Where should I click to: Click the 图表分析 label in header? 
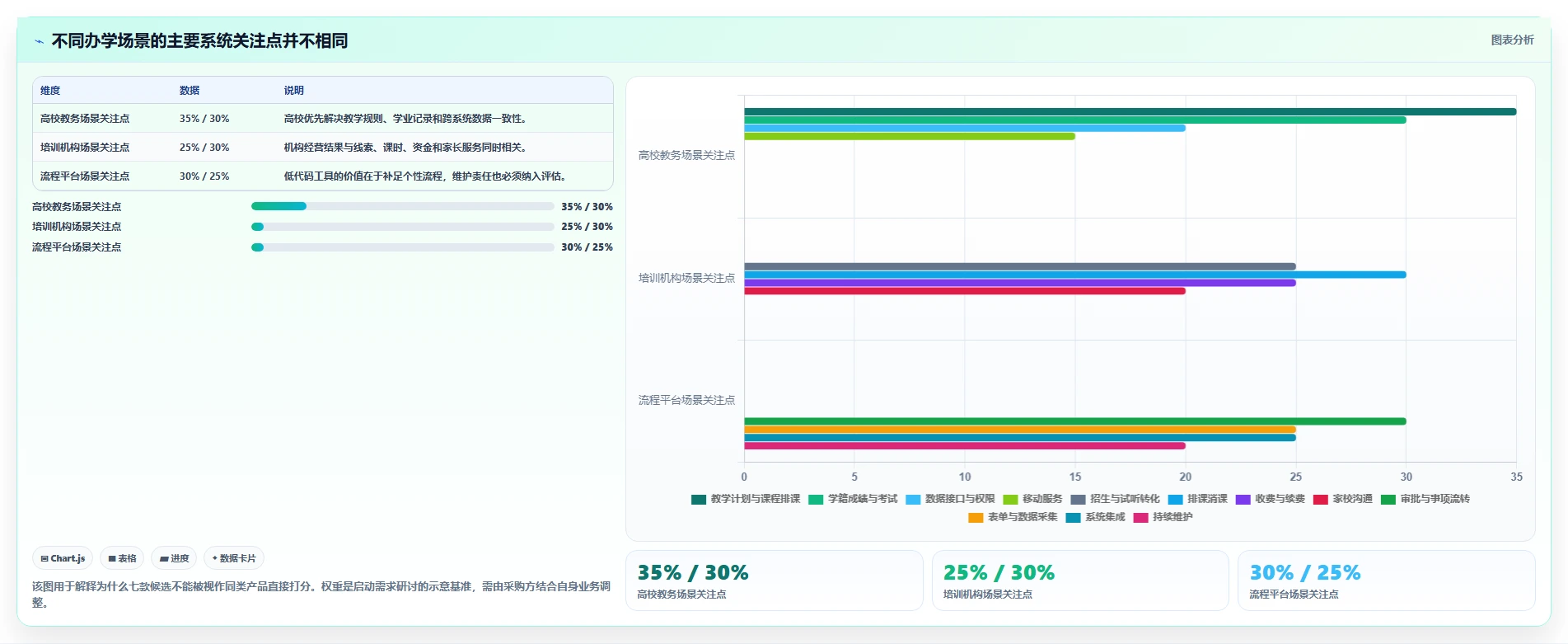1512,40
